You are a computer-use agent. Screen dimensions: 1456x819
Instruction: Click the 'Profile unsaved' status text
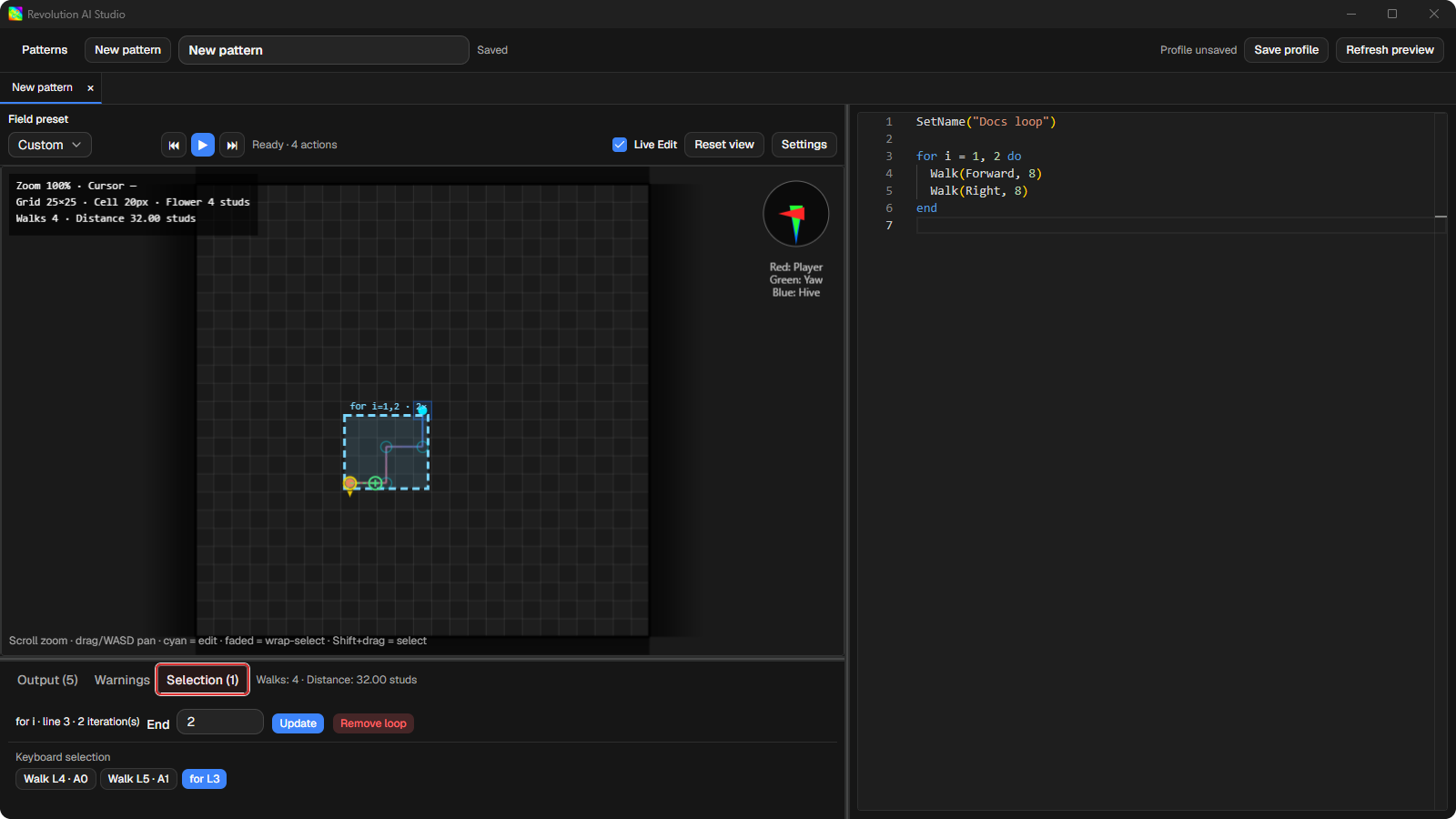(1198, 50)
